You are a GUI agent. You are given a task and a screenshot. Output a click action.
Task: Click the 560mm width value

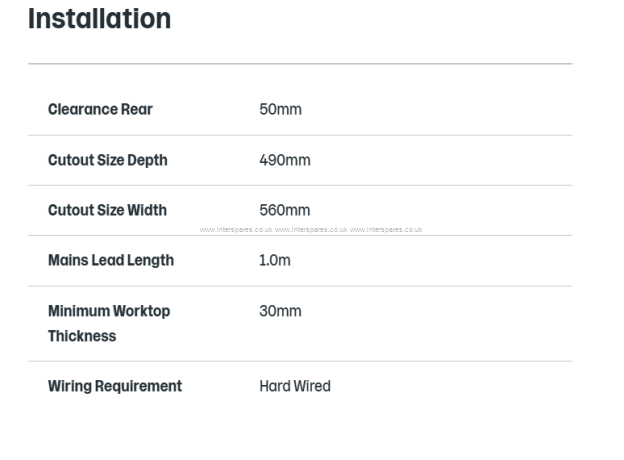tap(285, 210)
